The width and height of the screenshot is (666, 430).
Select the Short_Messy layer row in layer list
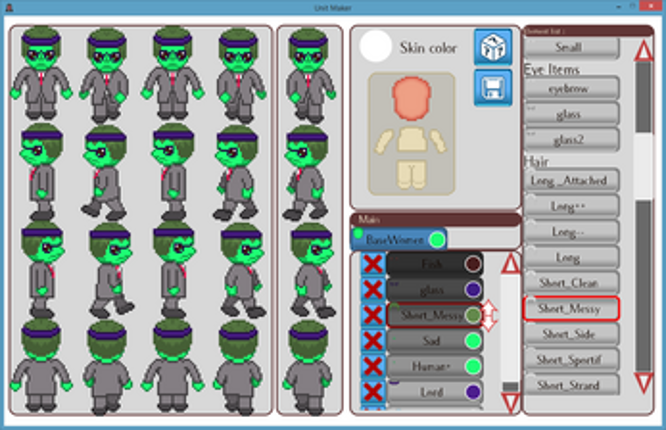[x=434, y=315]
